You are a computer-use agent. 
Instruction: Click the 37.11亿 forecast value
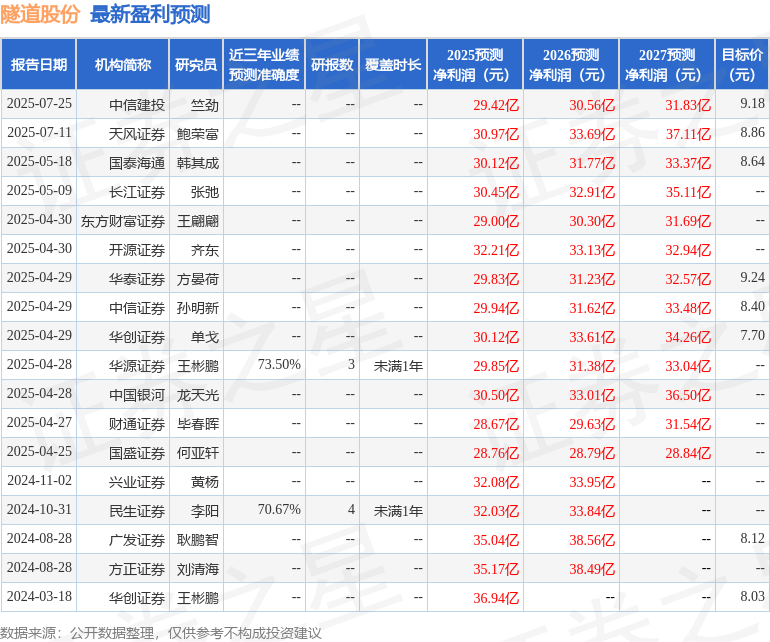688,134
